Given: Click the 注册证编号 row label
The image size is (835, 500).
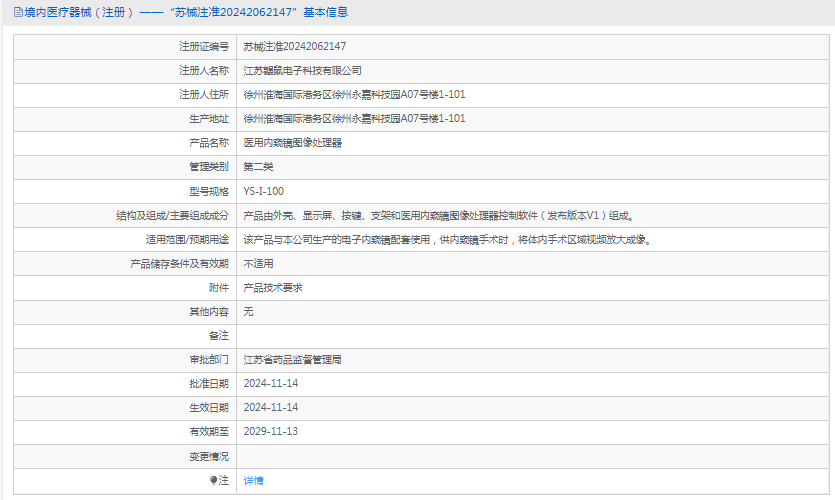Looking at the screenshot, I should (x=204, y=47).
